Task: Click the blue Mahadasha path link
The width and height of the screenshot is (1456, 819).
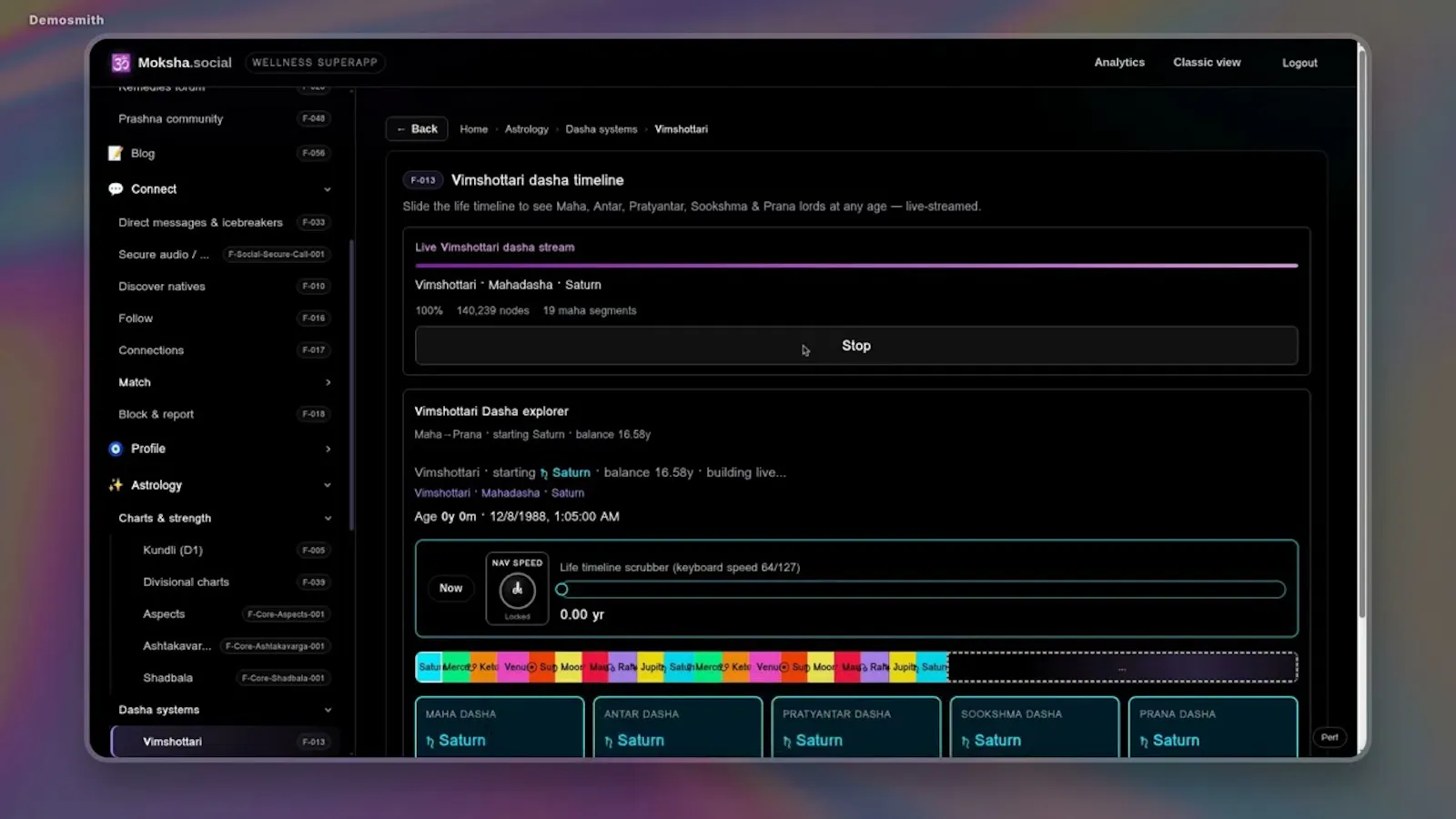Action: pos(511,493)
